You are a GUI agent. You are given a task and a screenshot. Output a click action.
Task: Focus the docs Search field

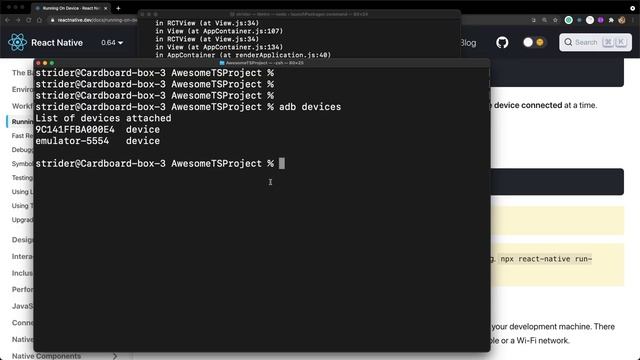tap(595, 42)
